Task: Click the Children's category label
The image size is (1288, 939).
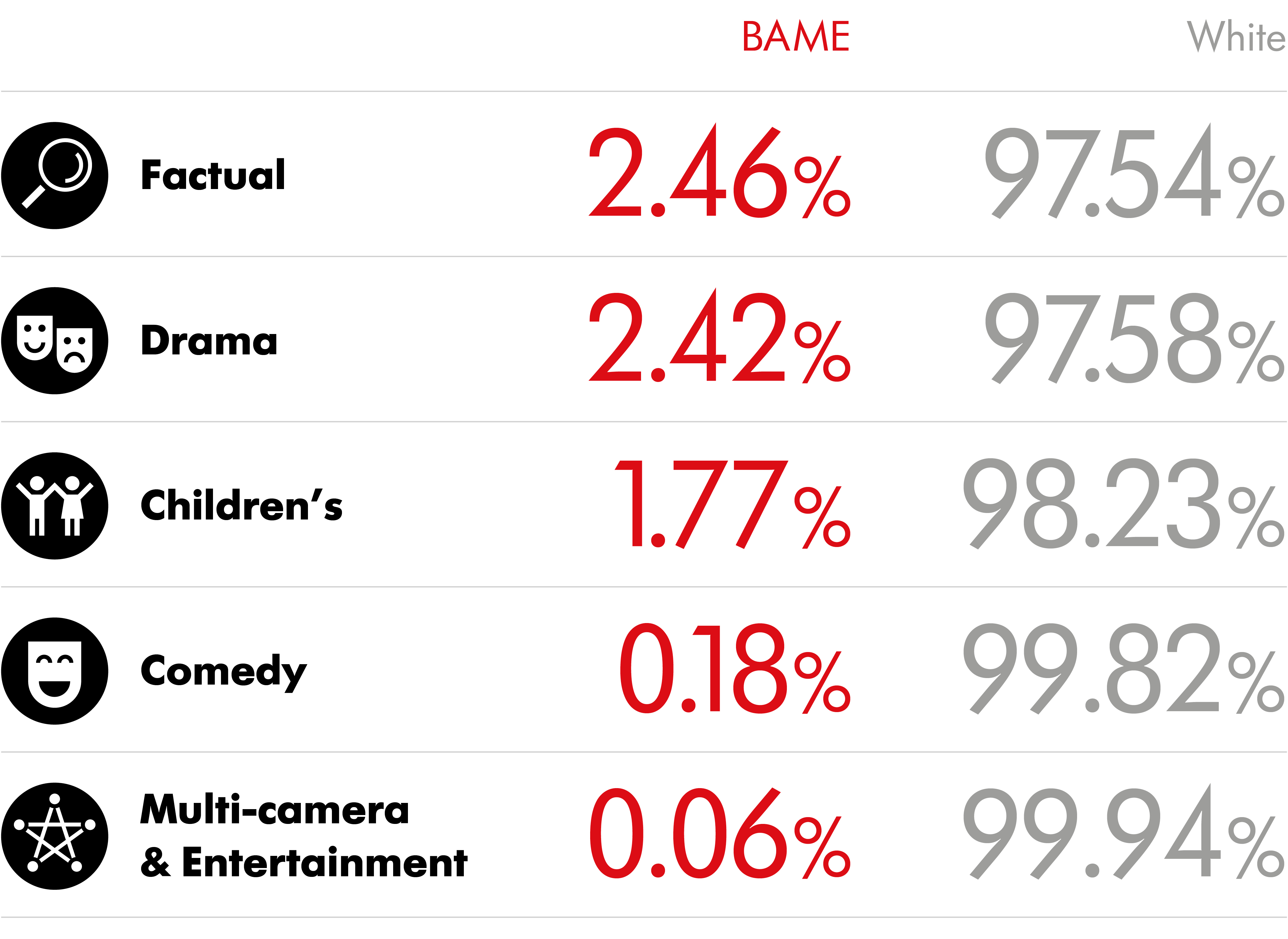Action: click(242, 505)
